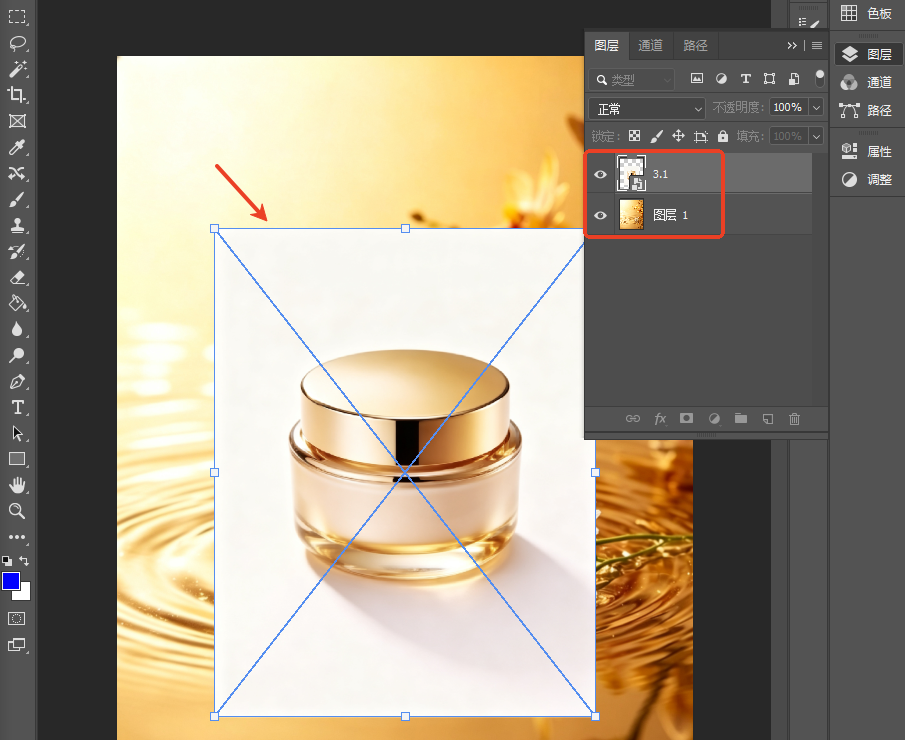The image size is (905, 740).
Task: Select the Horizontal Type tool
Action: click(17, 407)
